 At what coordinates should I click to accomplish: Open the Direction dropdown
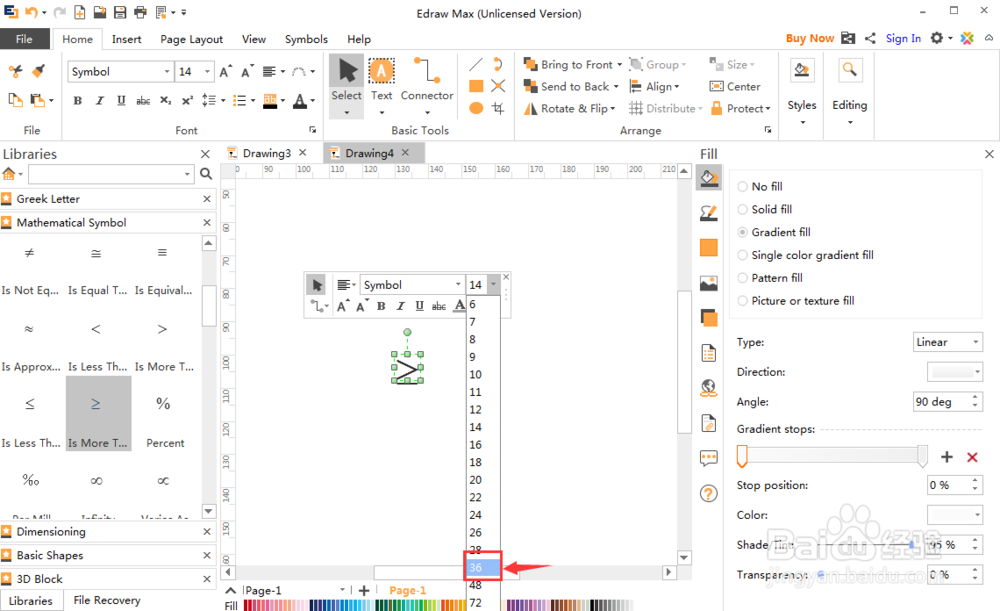954,371
